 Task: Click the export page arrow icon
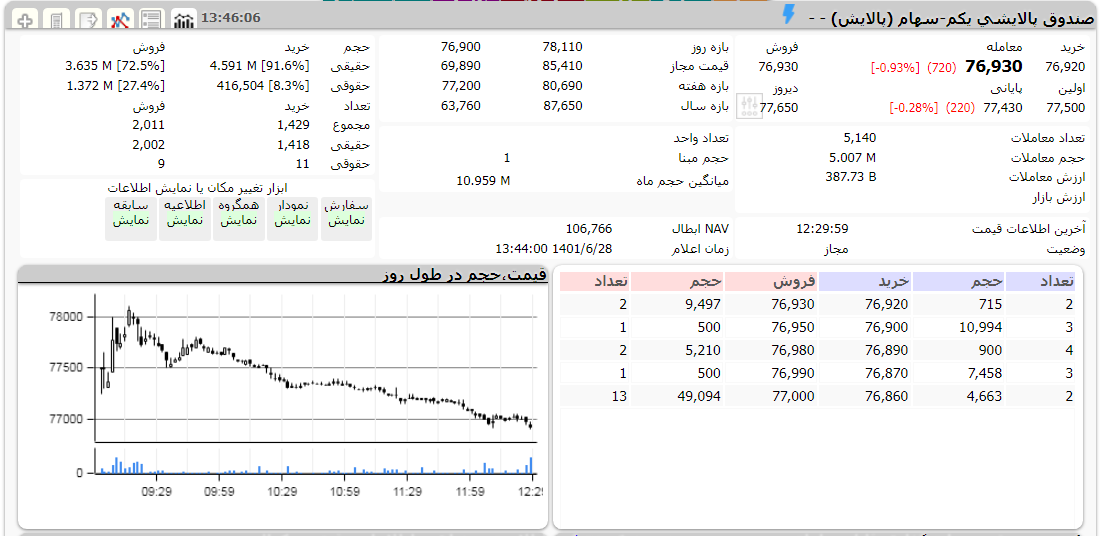click(89, 19)
